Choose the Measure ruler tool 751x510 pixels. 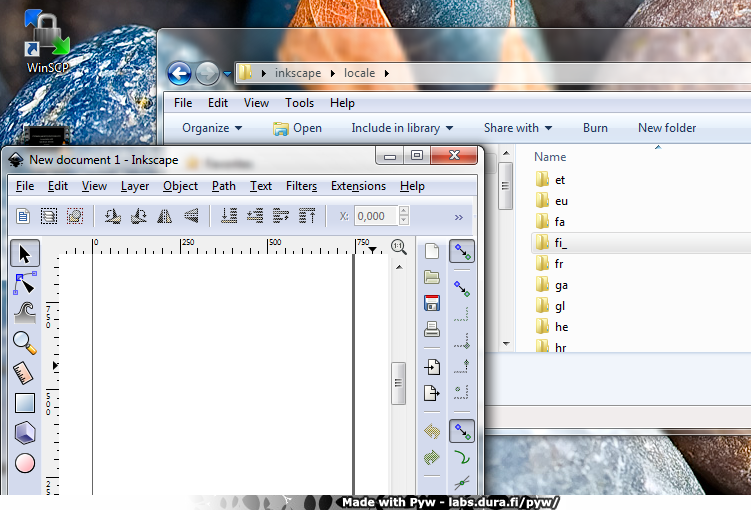click(25, 372)
